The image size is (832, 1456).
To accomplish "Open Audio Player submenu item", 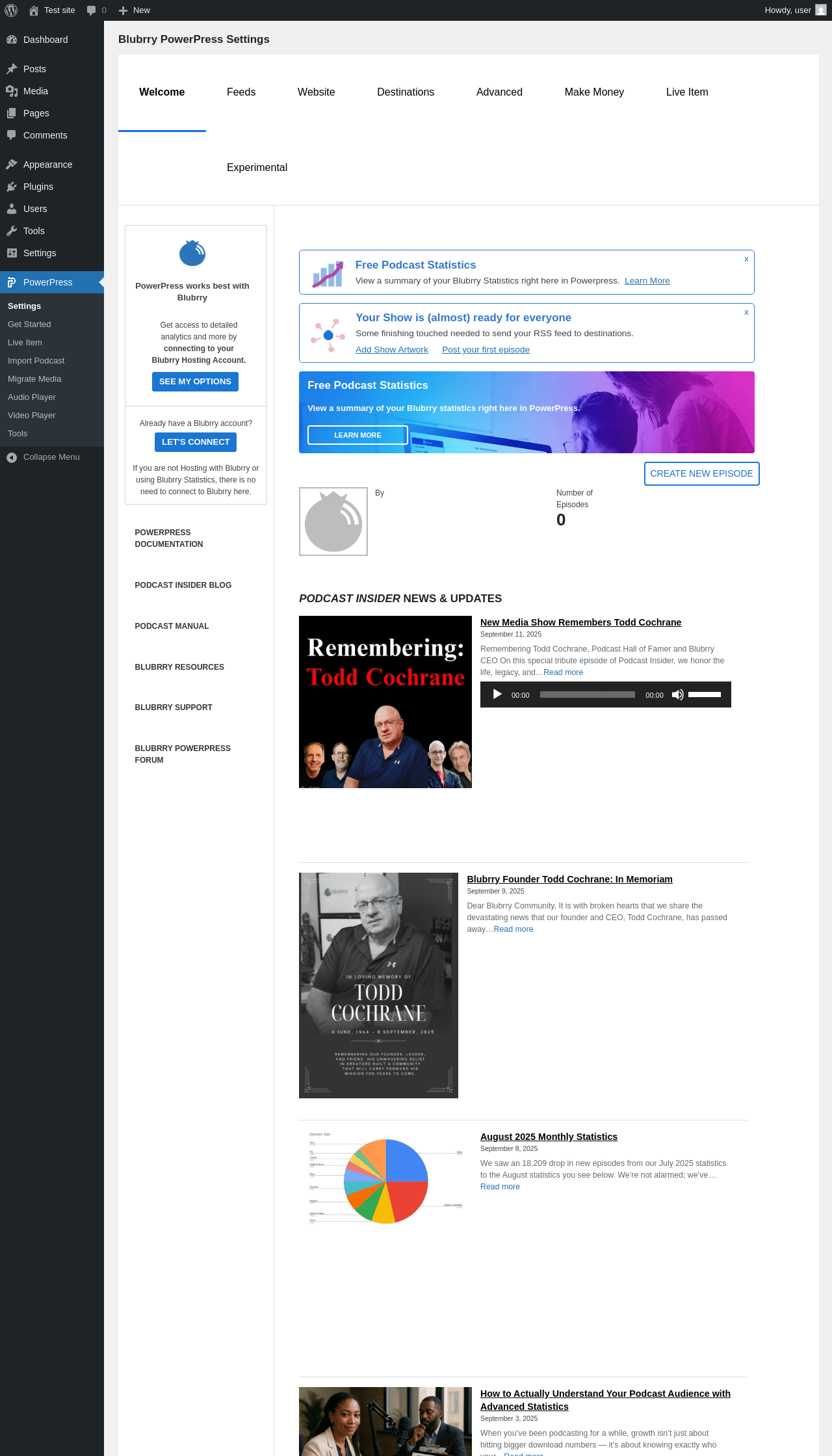I will tap(32, 397).
